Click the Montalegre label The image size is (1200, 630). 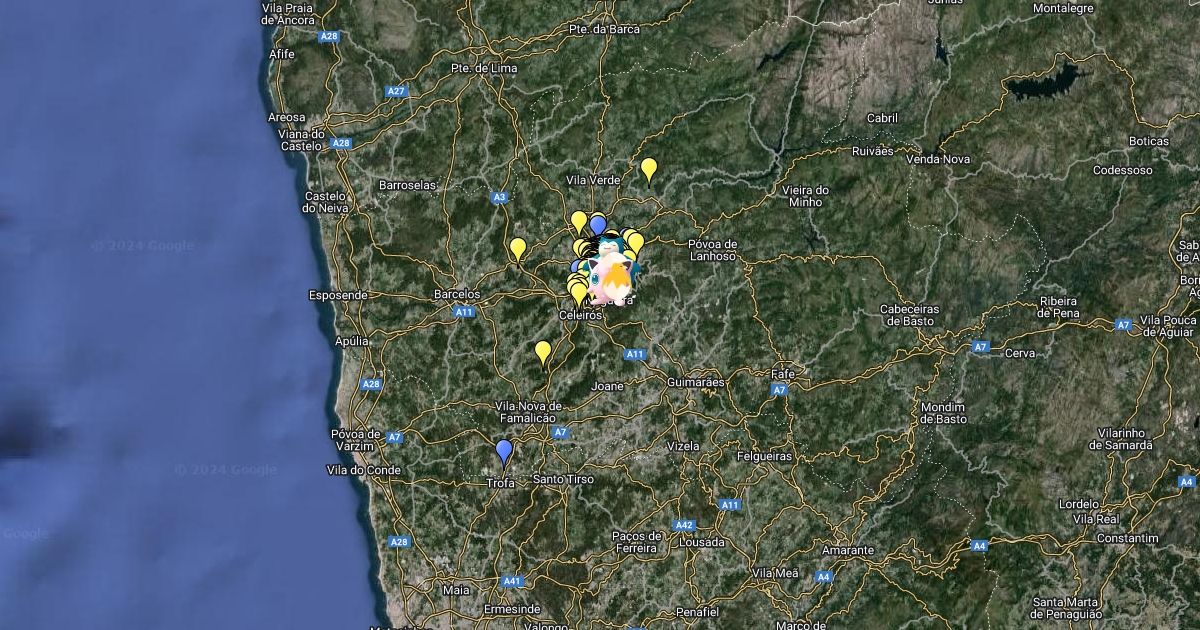point(1063,8)
